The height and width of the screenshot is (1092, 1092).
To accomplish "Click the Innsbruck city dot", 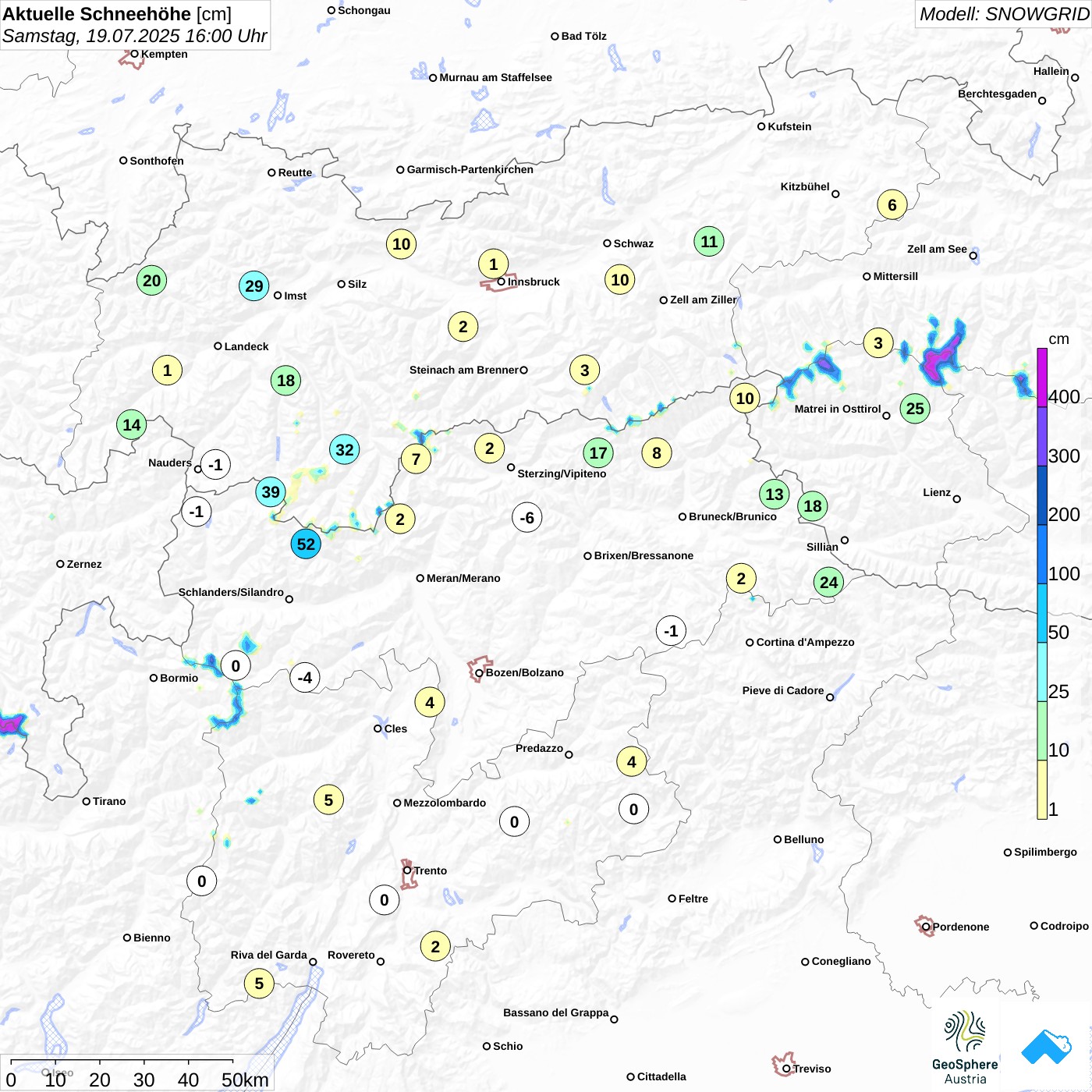I will [x=502, y=282].
